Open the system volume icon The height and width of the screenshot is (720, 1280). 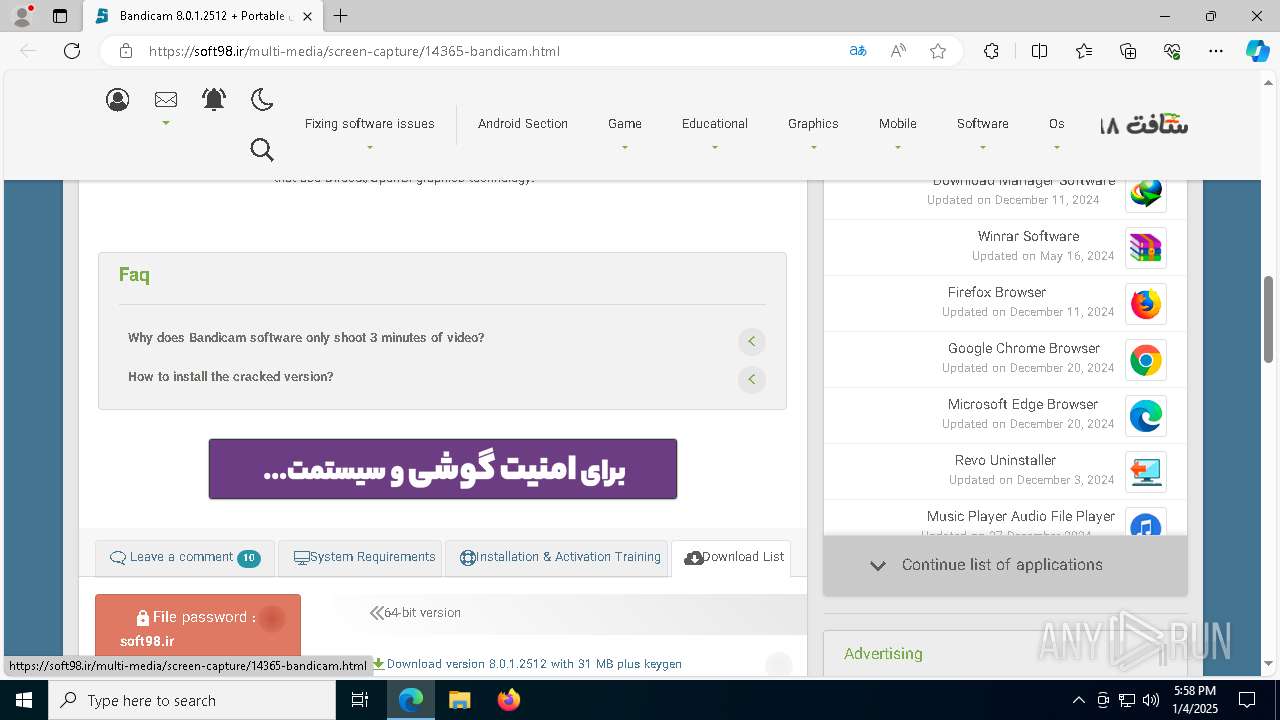pos(1151,700)
